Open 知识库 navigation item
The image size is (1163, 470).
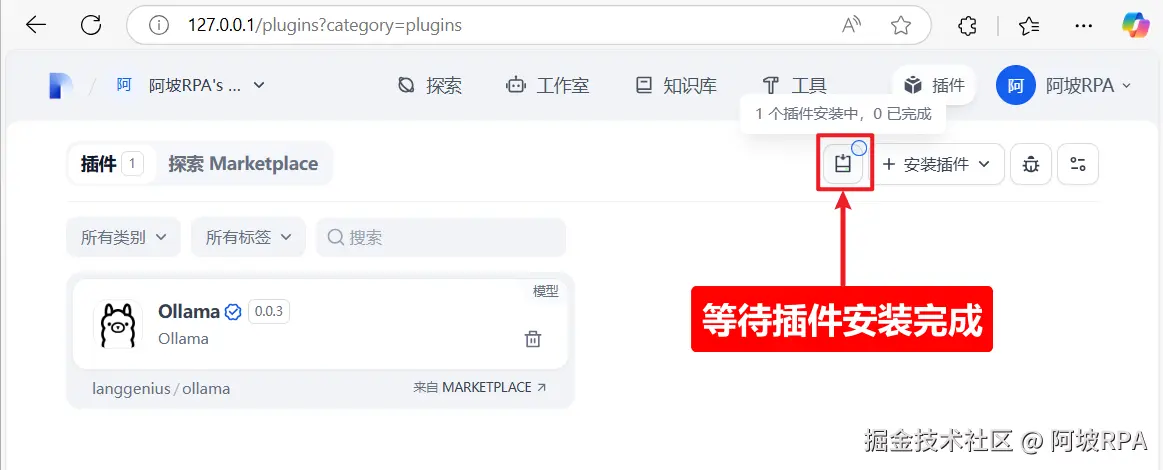[x=676, y=85]
